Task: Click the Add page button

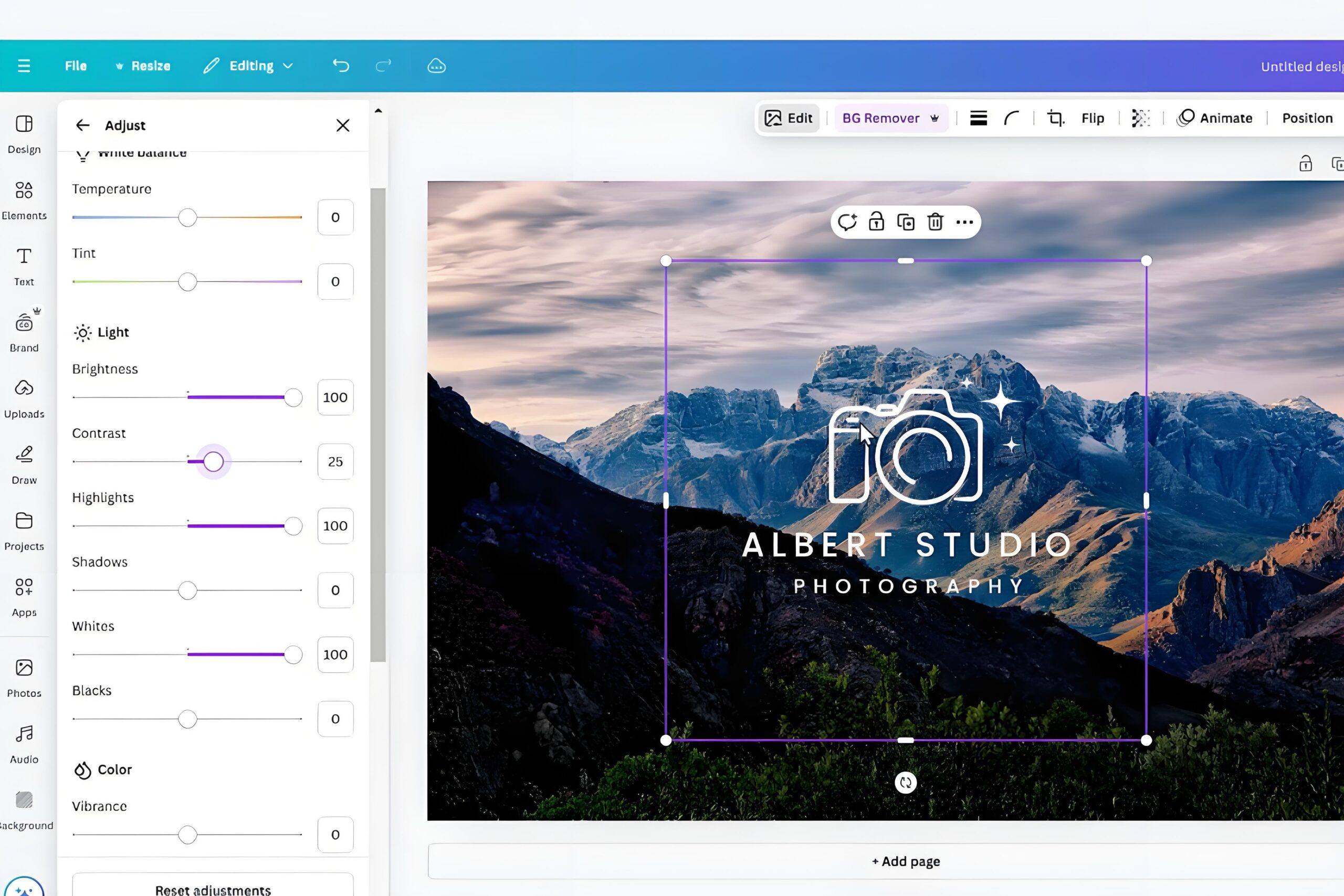Action: (x=906, y=861)
